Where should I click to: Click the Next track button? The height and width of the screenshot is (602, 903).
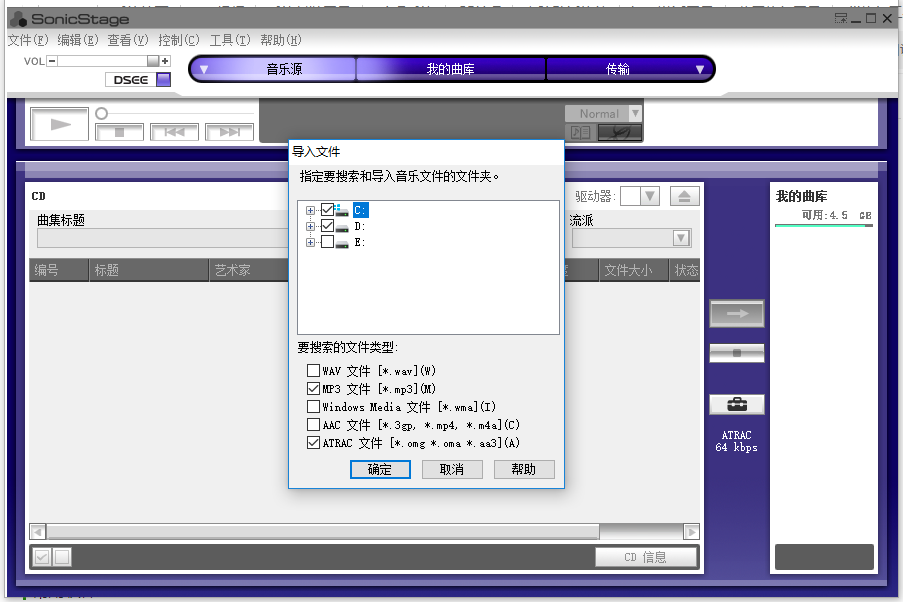tap(229, 132)
